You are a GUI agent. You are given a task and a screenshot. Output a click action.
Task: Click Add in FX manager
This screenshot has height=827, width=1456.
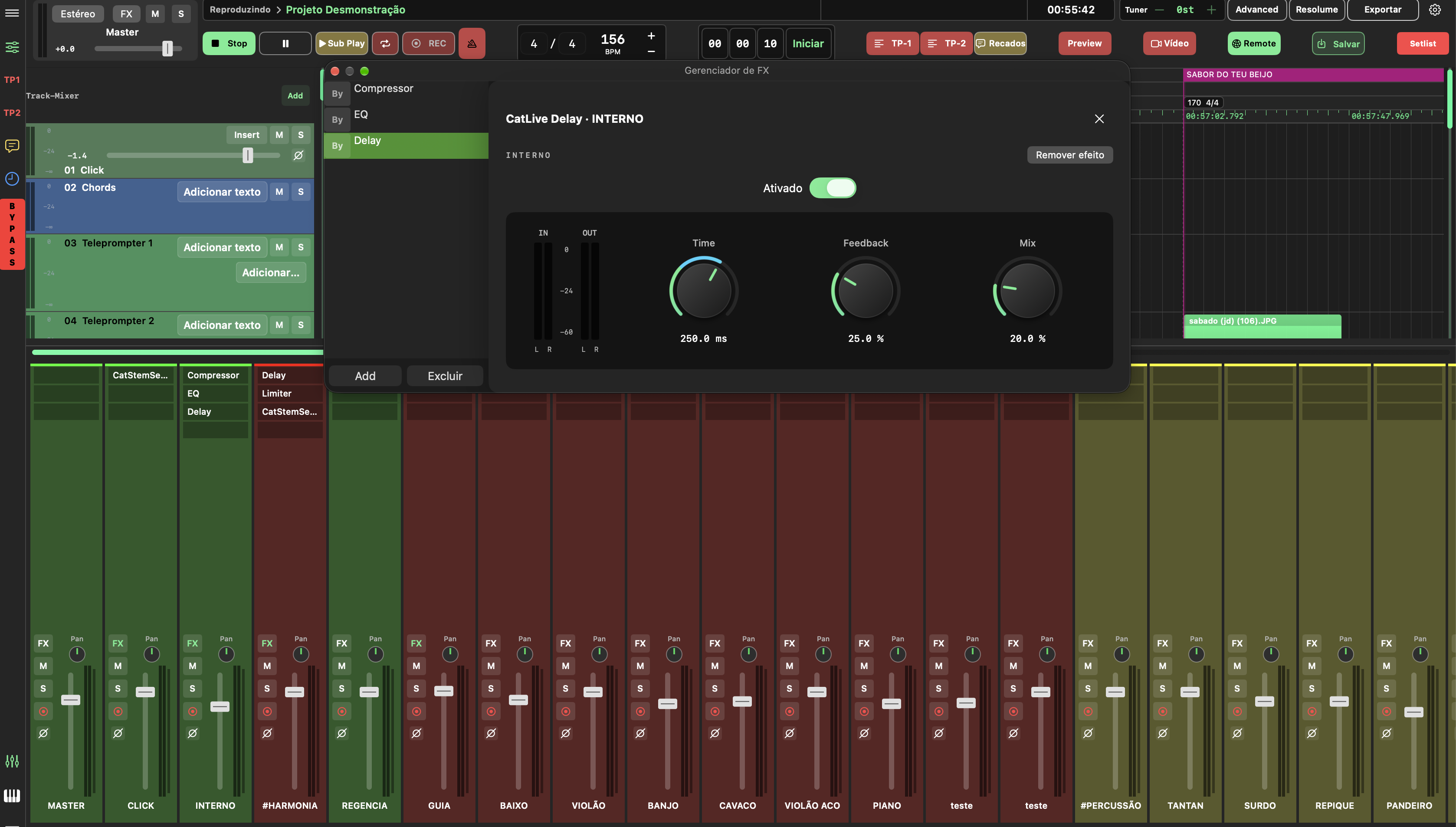click(365, 375)
